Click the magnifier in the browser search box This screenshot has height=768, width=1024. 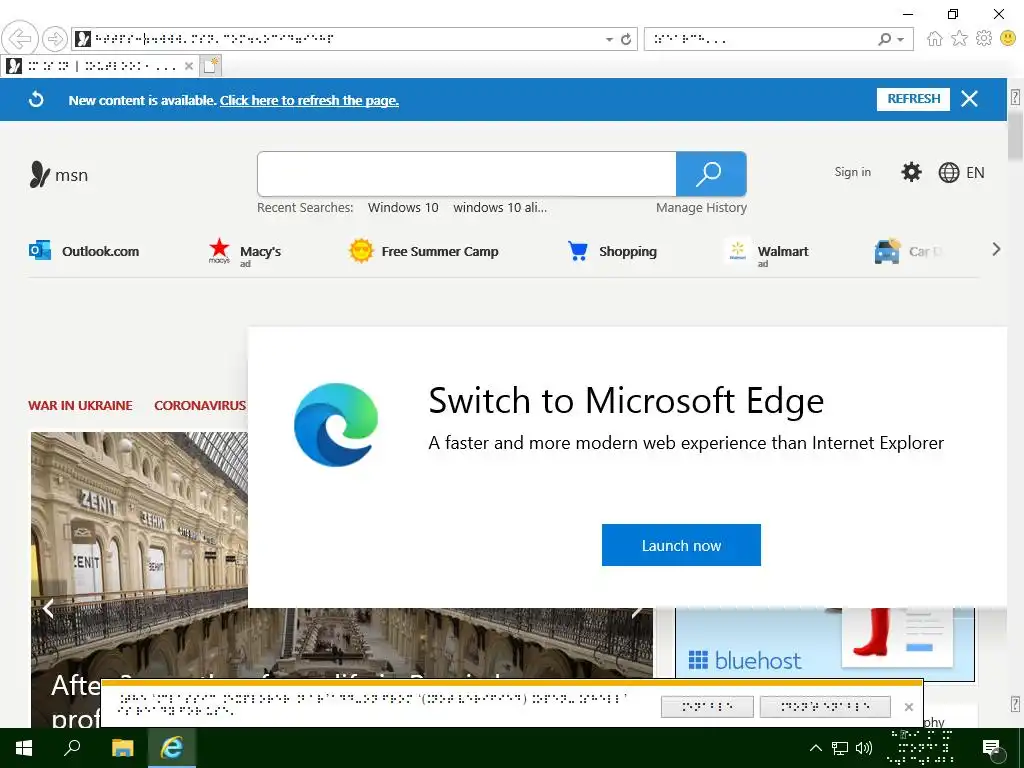click(x=884, y=39)
